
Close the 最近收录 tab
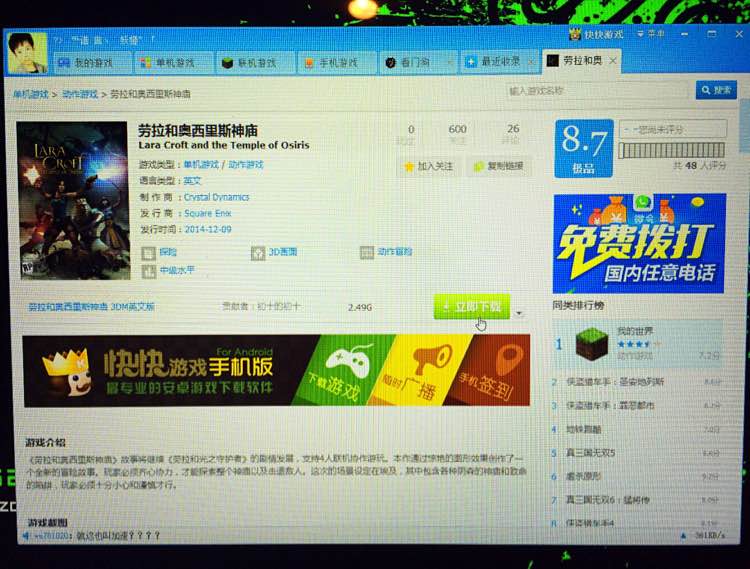click(x=531, y=62)
